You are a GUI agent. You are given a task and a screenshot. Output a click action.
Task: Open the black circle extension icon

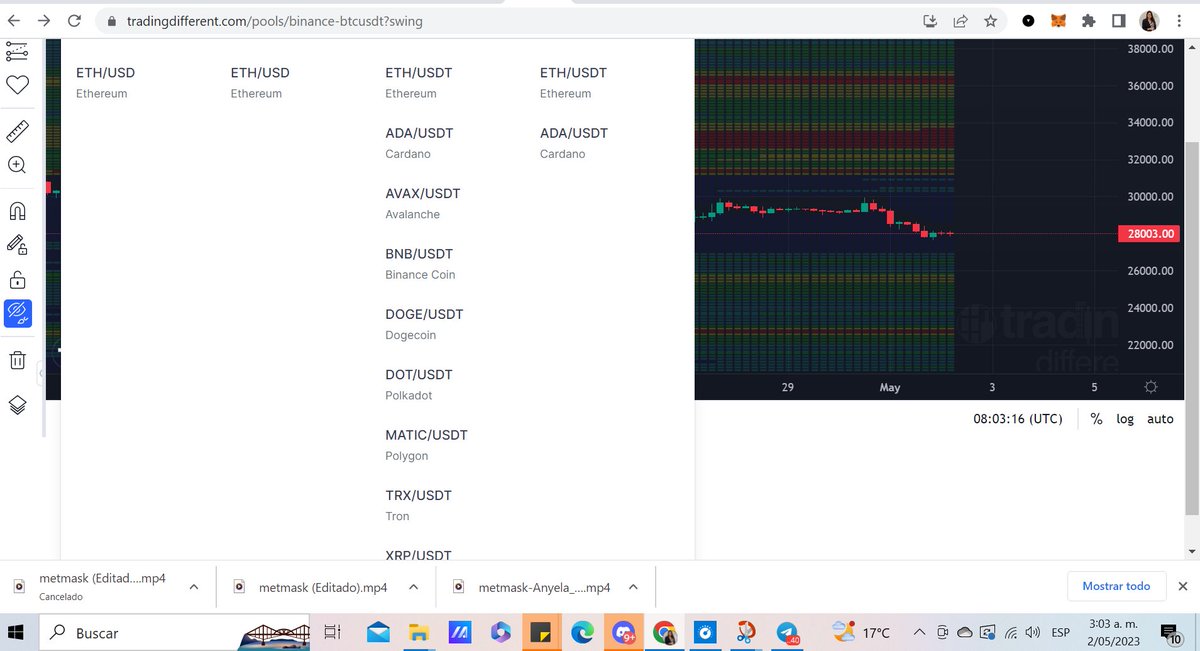(1028, 20)
